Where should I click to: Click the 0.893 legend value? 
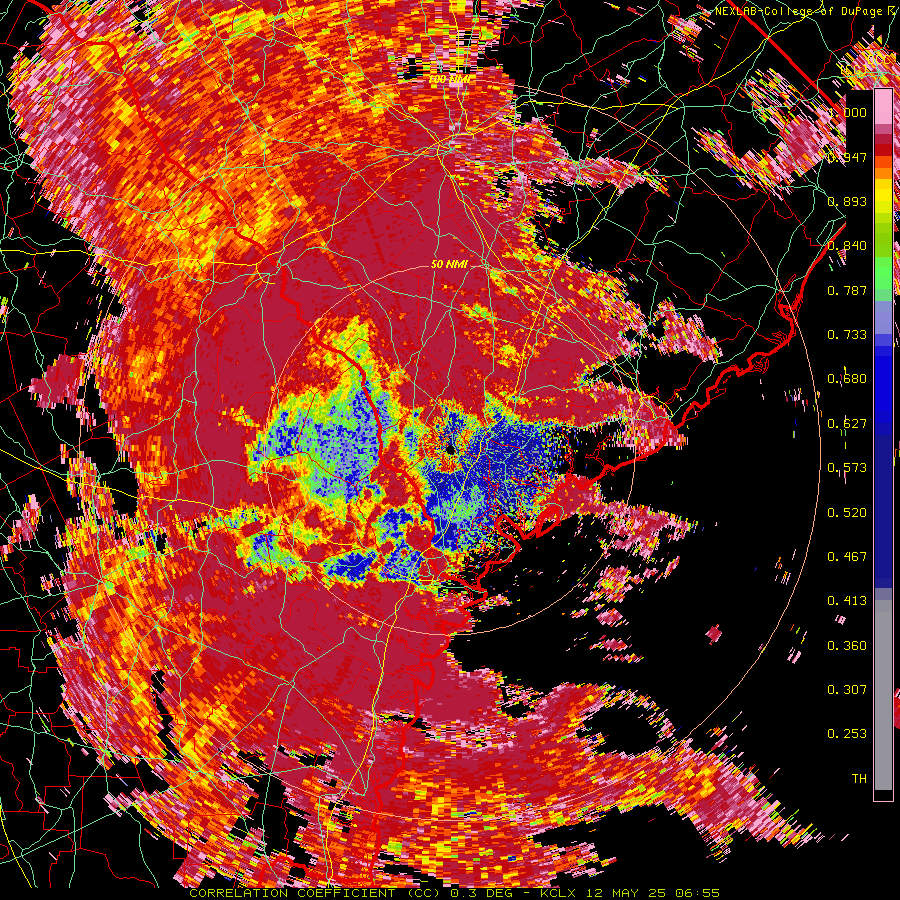click(x=847, y=201)
